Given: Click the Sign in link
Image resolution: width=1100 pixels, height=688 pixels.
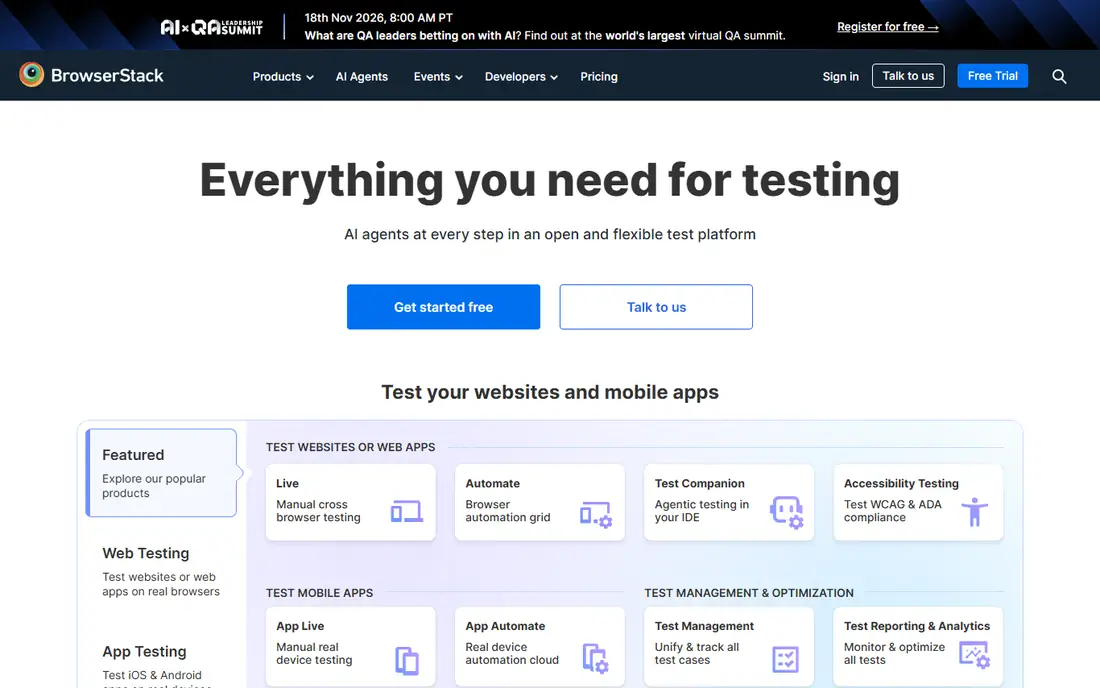Looking at the screenshot, I should pyautogui.click(x=840, y=76).
